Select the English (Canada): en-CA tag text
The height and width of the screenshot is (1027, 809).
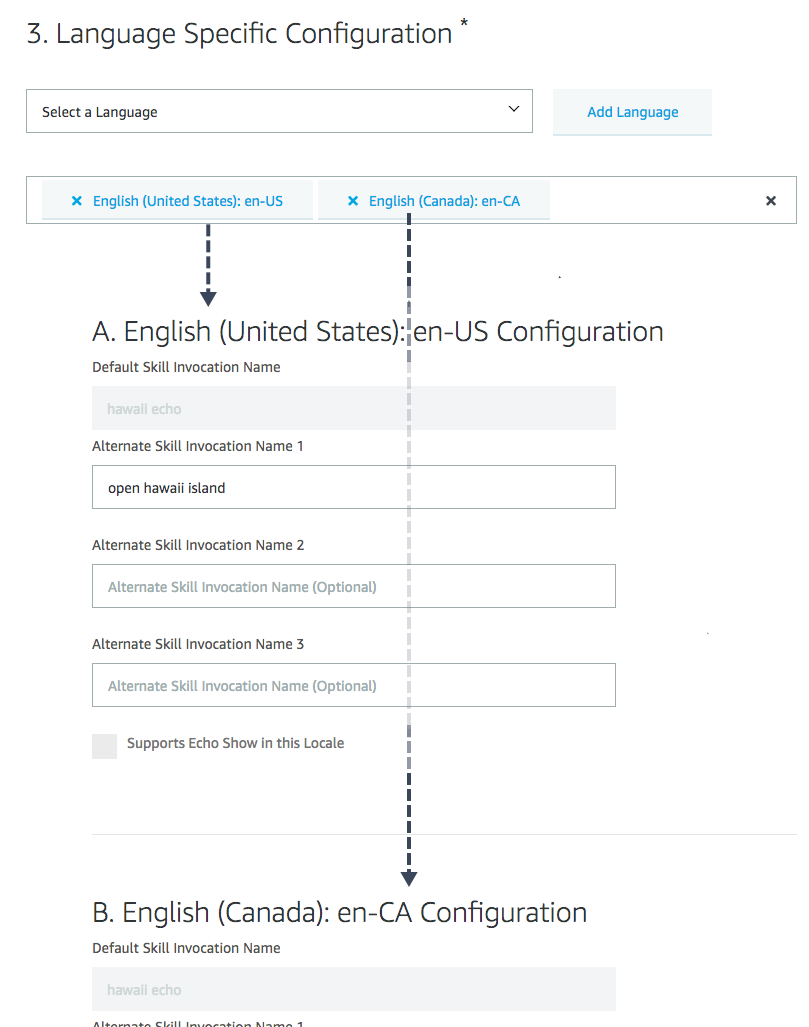point(444,201)
